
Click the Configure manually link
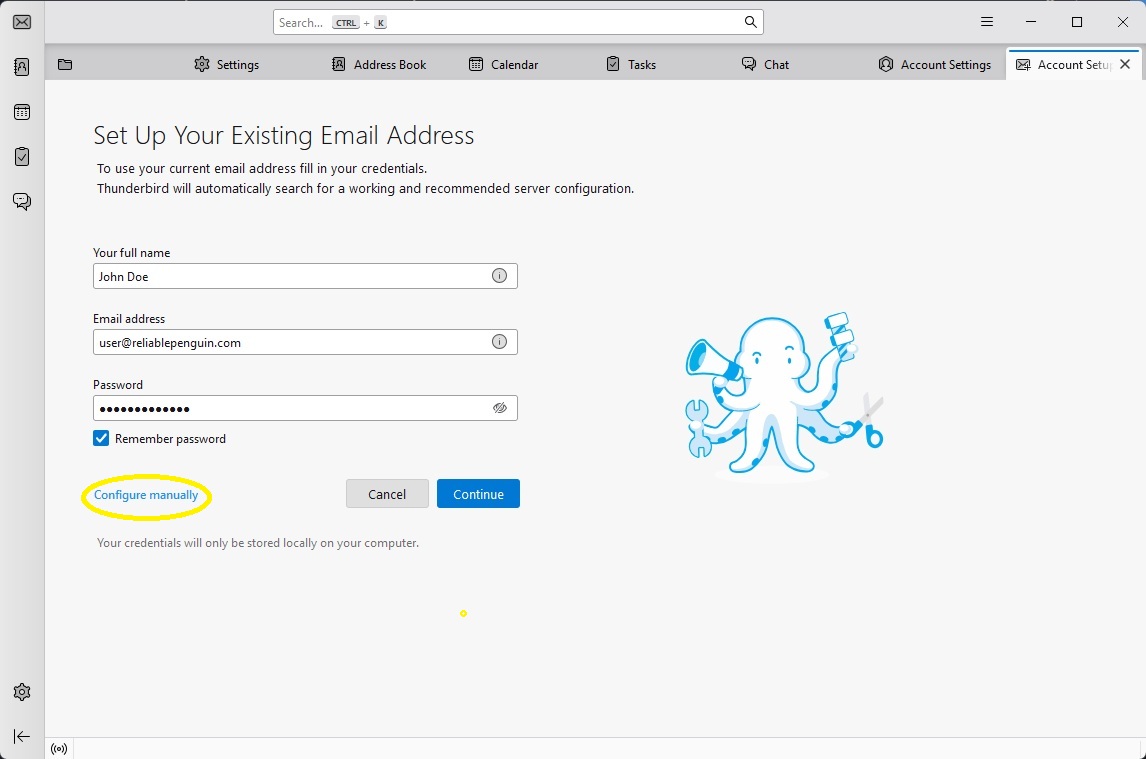pos(146,495)
